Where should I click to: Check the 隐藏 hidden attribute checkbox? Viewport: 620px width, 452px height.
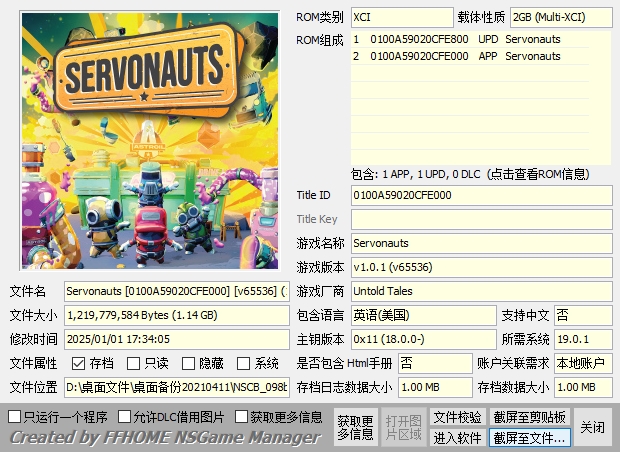[188, 363]
